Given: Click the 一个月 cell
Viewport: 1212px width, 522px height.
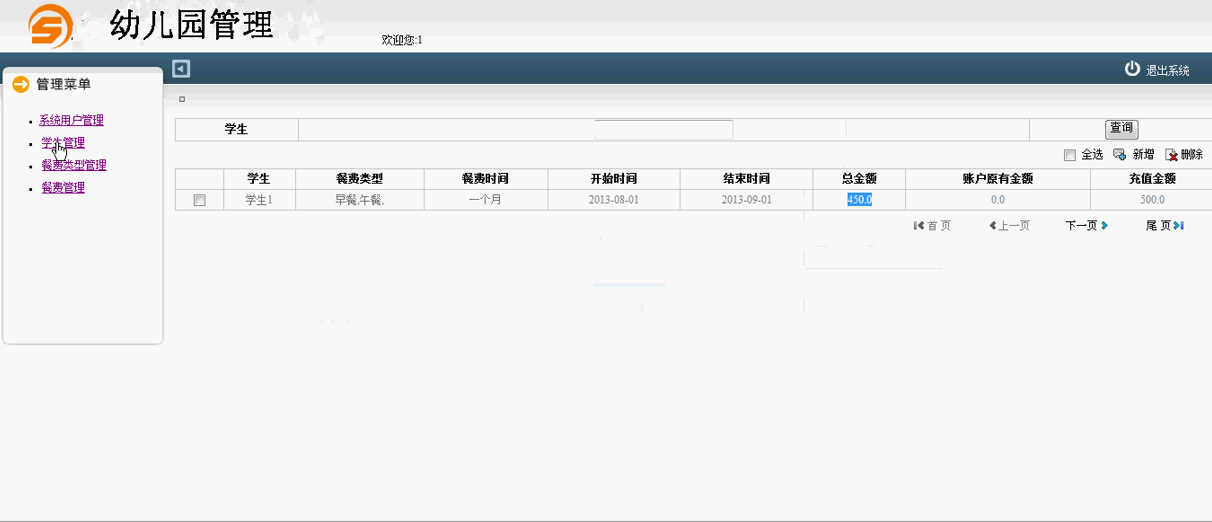Looking at the screenshot, I should coord(485,200).
